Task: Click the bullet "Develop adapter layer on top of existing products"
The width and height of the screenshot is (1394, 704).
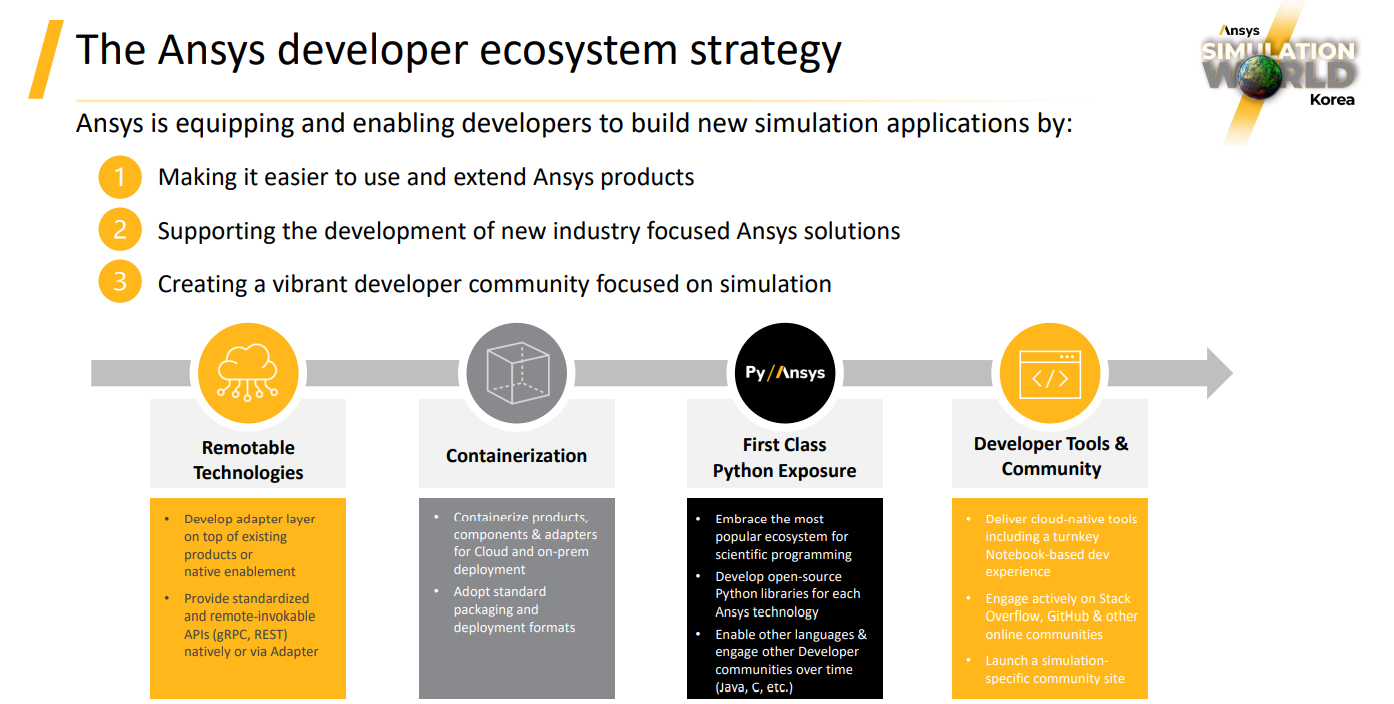Action: (248, 545)
